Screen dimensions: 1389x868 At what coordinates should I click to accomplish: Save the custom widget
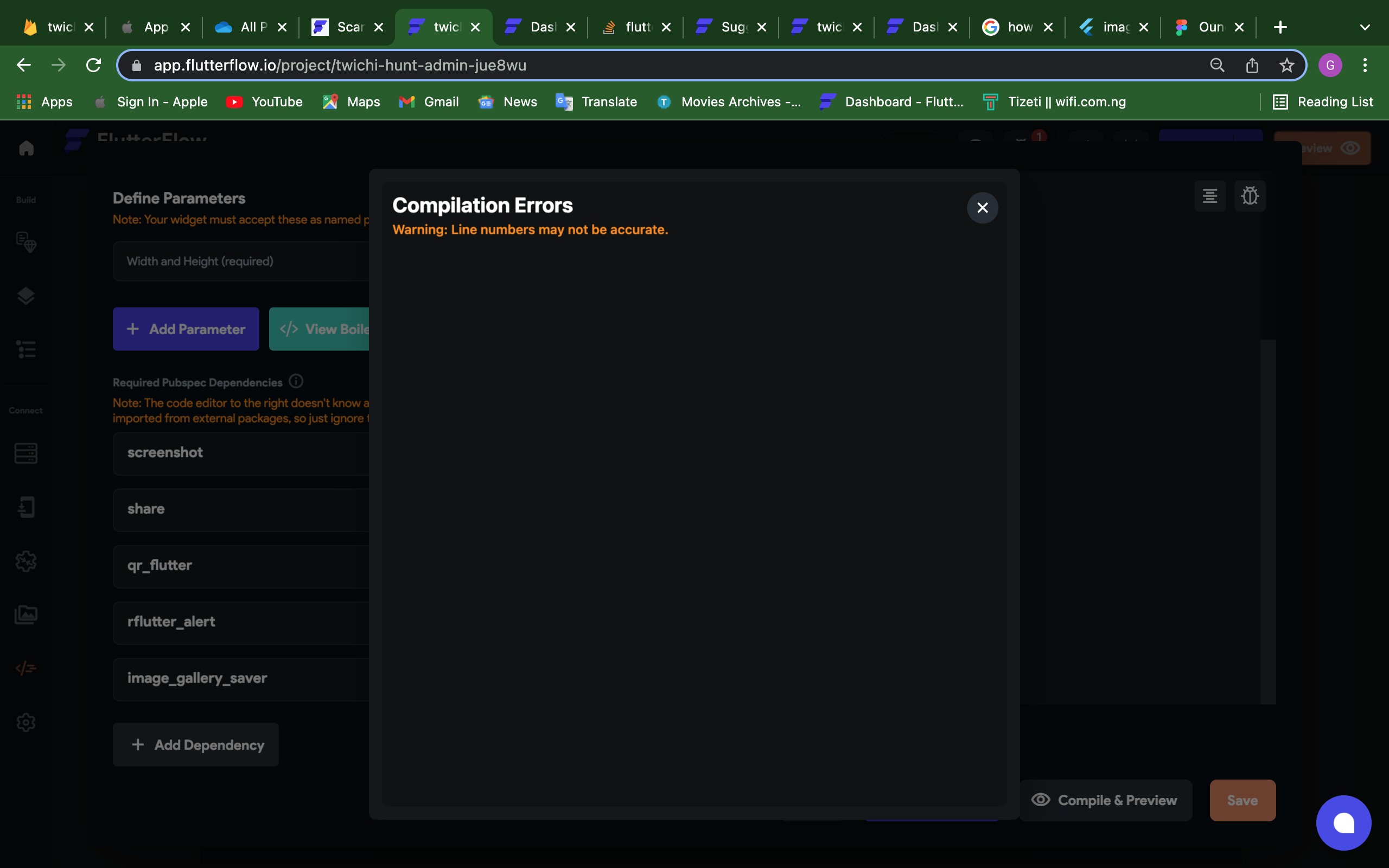(x=1243, y=800)
